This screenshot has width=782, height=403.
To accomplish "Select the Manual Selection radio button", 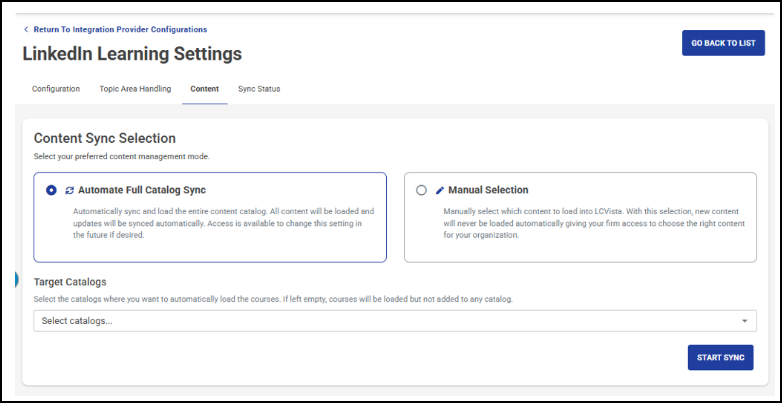I will click(421, 190).
